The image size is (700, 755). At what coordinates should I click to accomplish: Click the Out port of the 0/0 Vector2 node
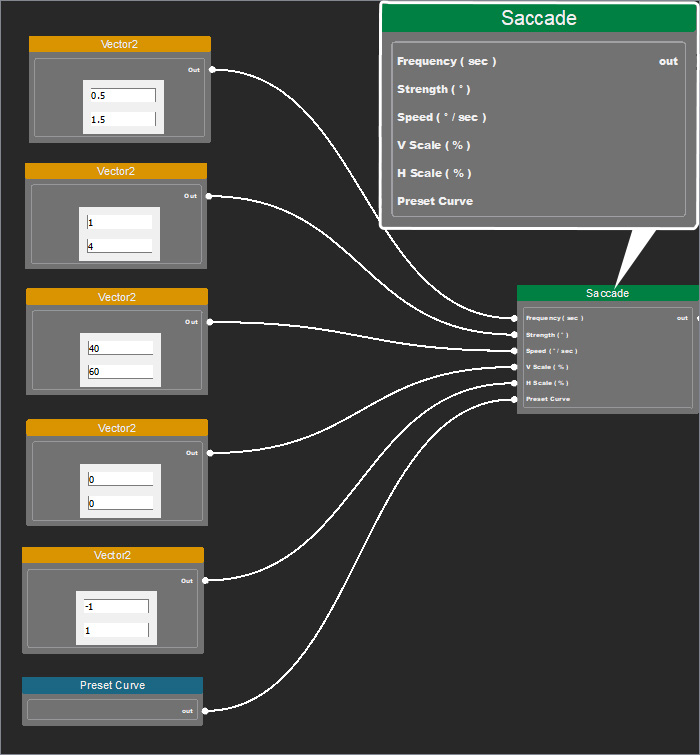coord(210,453)
